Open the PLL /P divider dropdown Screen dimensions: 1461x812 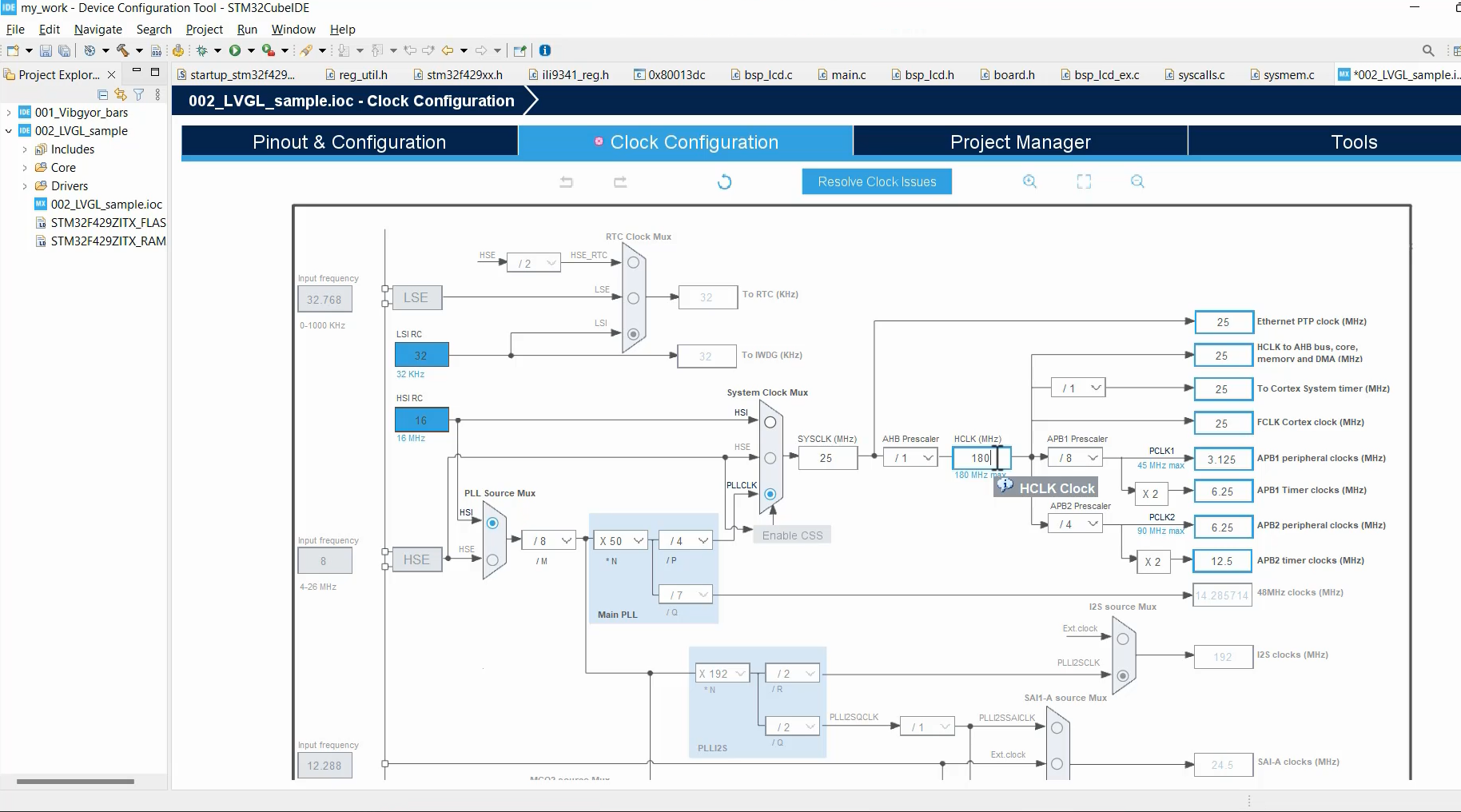(685, 541)
